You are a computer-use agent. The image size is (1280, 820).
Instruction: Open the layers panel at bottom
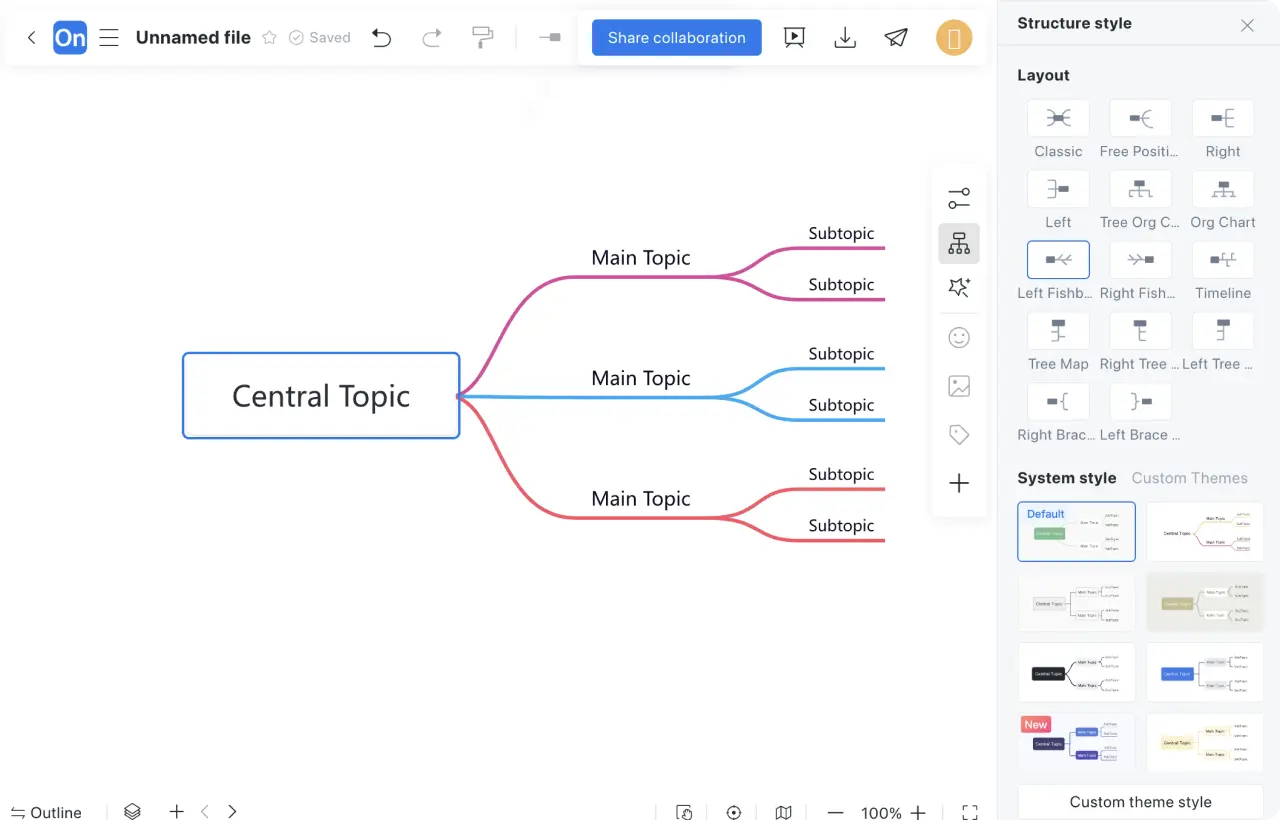[x=132, y=812]
